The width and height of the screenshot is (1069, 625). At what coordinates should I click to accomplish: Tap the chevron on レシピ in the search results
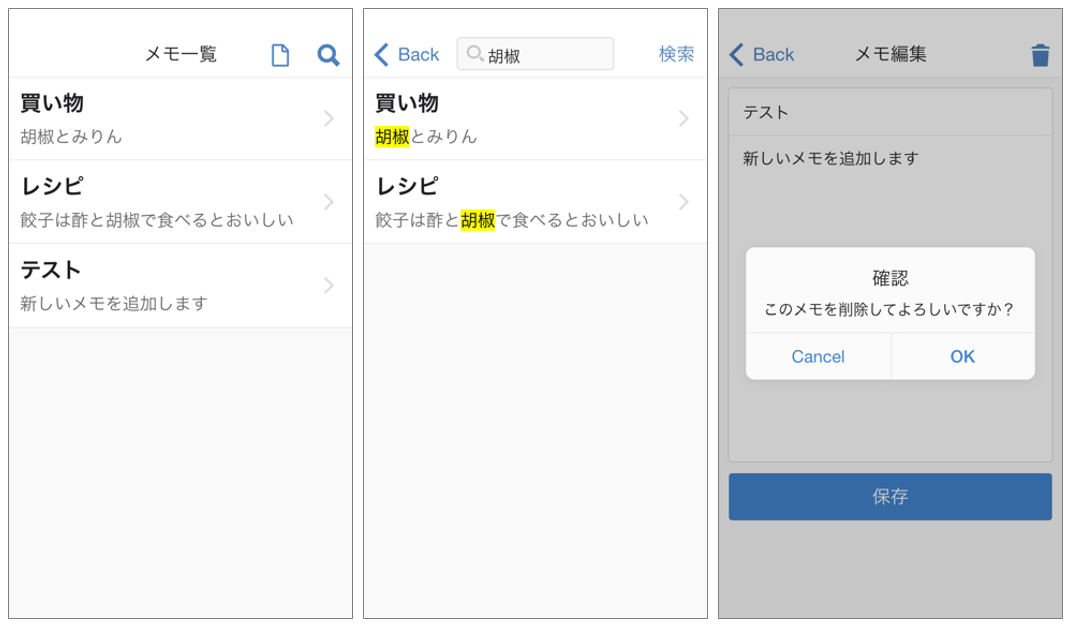coord(684,202)
